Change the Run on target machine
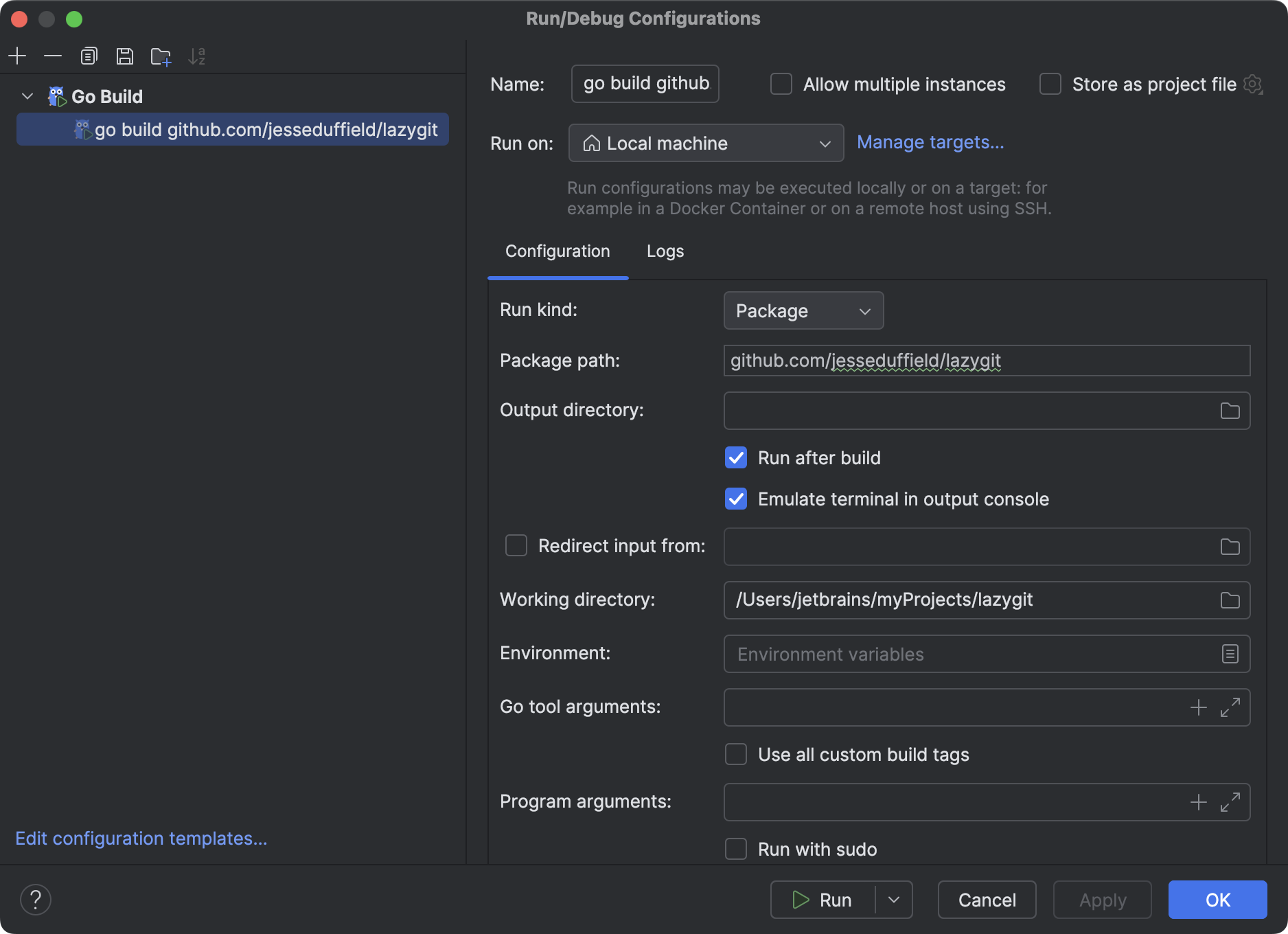The image size is (1288, 934). pyautogui.click(x=706, y=143)
